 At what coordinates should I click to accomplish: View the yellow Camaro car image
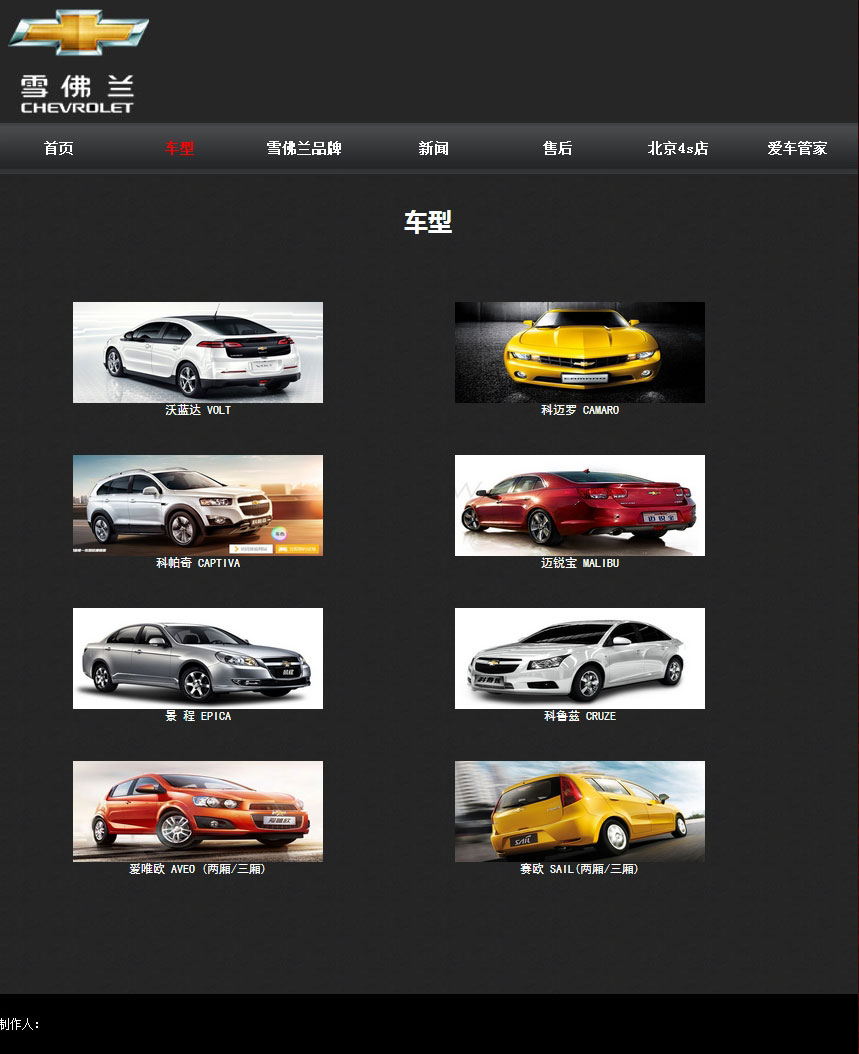(580, 352)
